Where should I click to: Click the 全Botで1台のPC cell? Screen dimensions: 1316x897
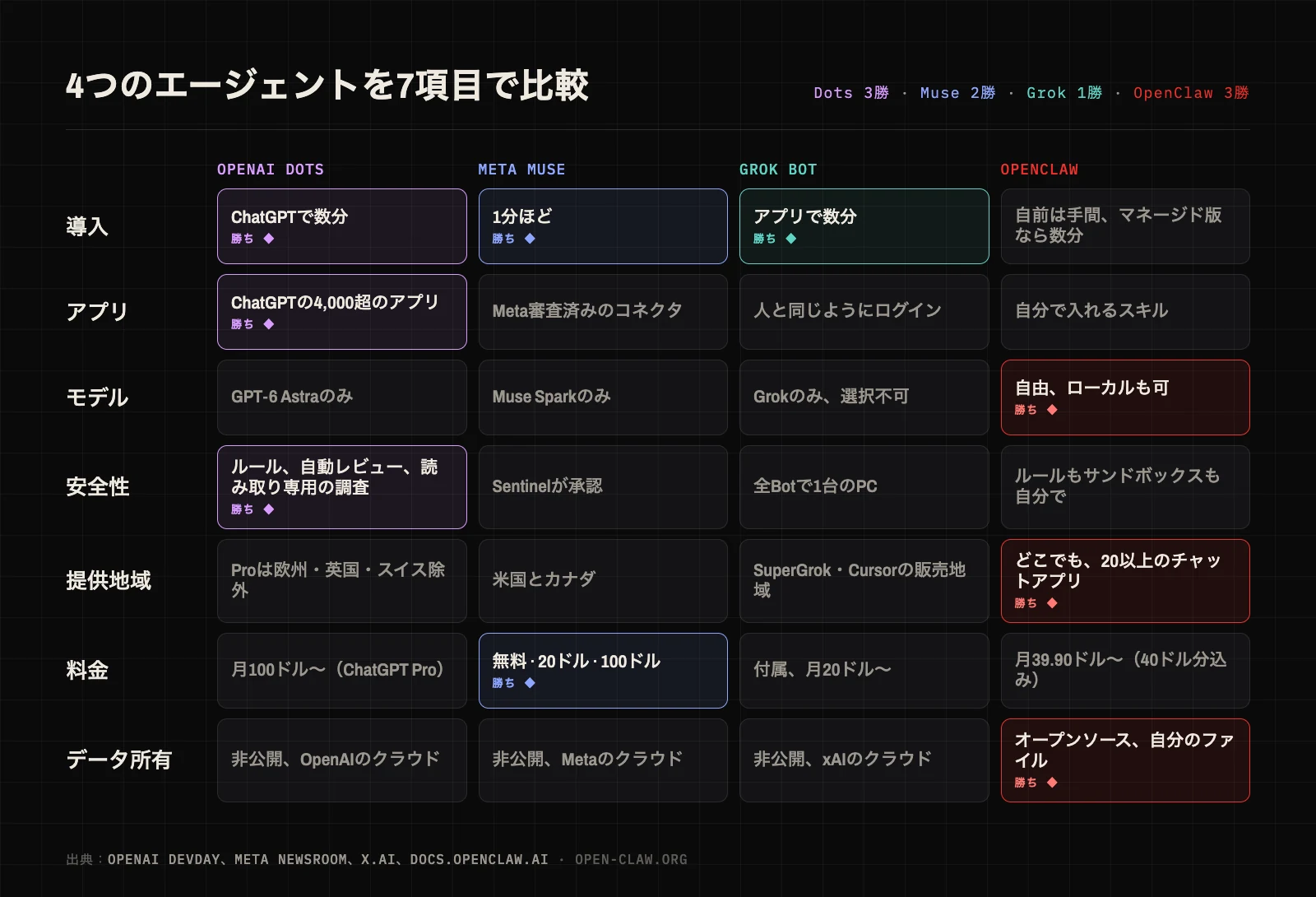click(x=864, y=487)
